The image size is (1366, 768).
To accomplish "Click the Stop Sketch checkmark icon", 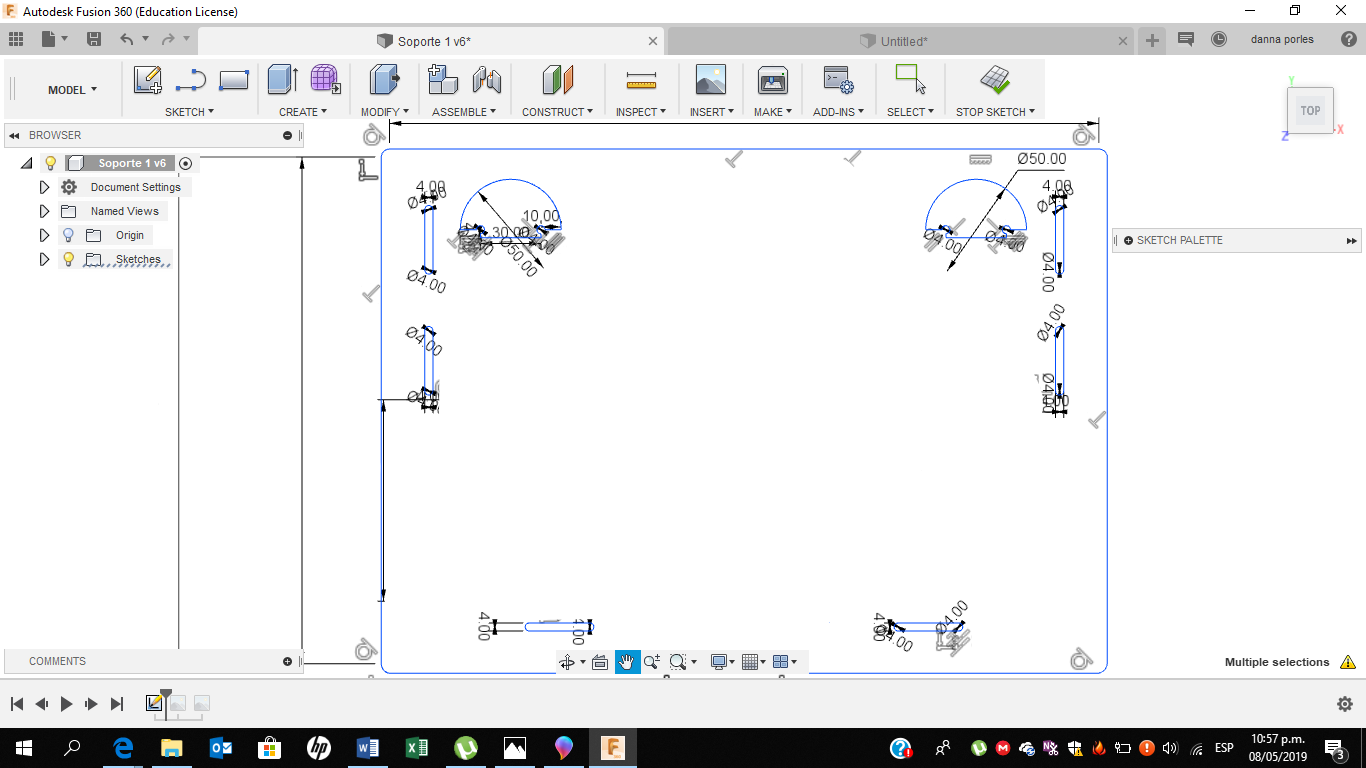I will tap(995, 80).
